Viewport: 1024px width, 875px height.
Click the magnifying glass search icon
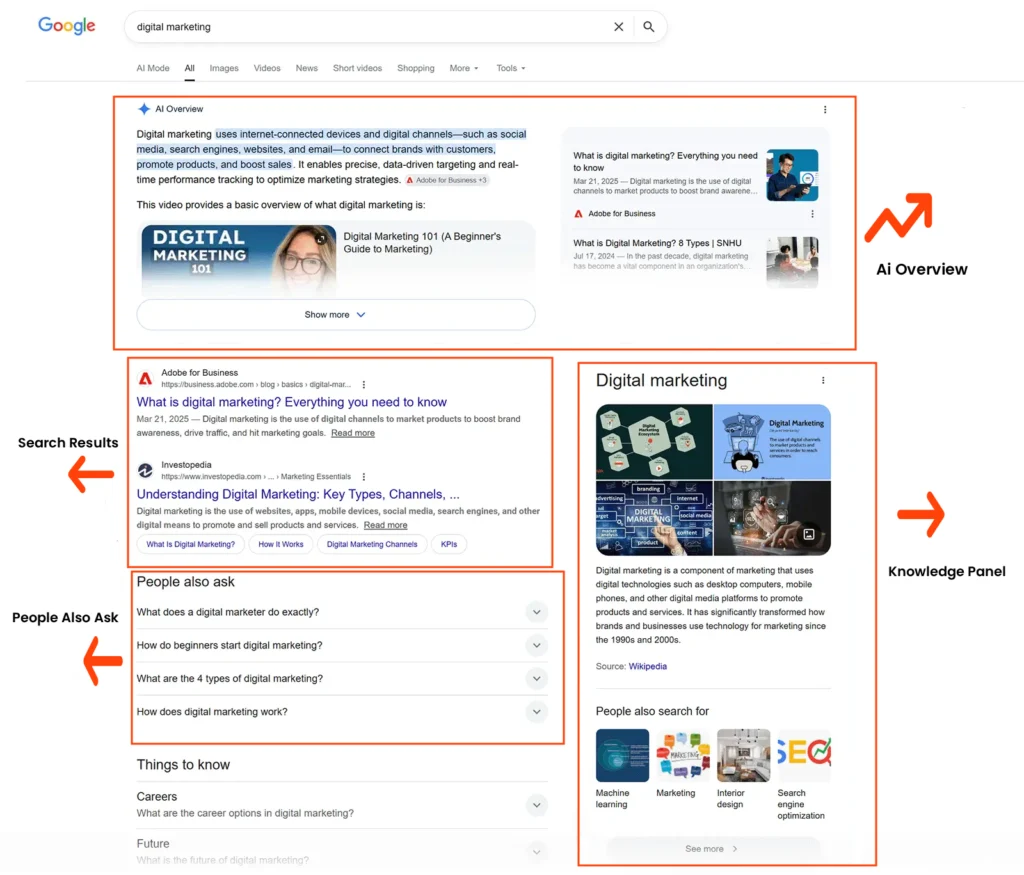click(x=648, y=27)
